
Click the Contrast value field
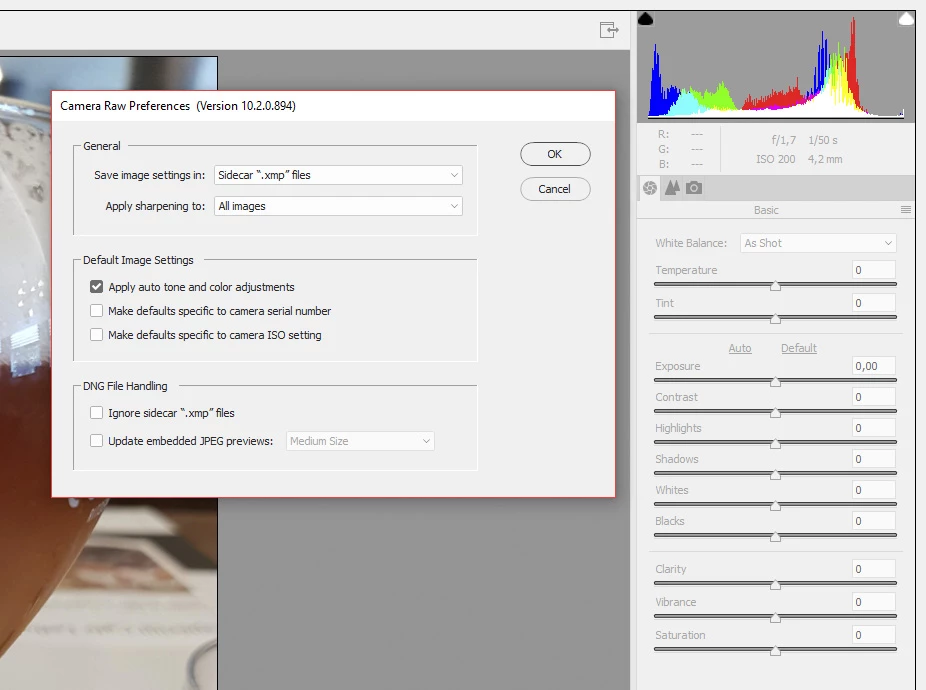874,397
